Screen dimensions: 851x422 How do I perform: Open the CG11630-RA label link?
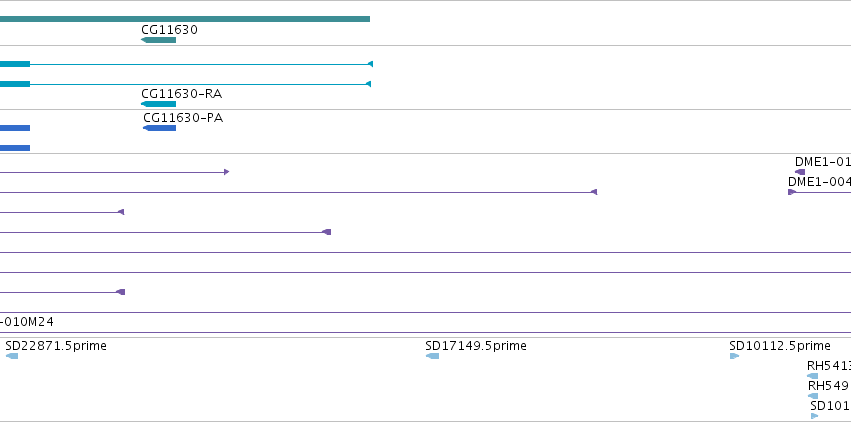point(182,94)
